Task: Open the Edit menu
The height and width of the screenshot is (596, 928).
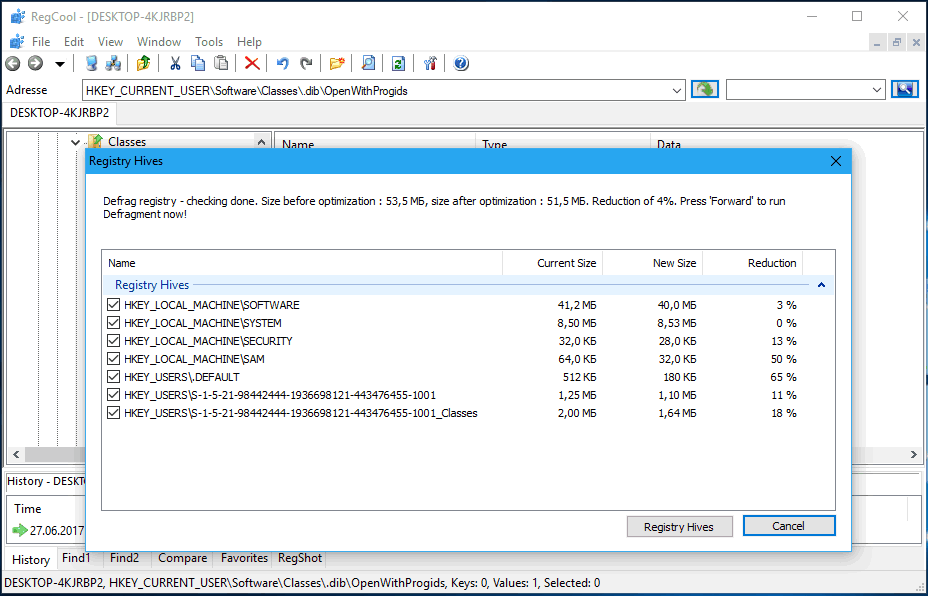Action: 74,41
